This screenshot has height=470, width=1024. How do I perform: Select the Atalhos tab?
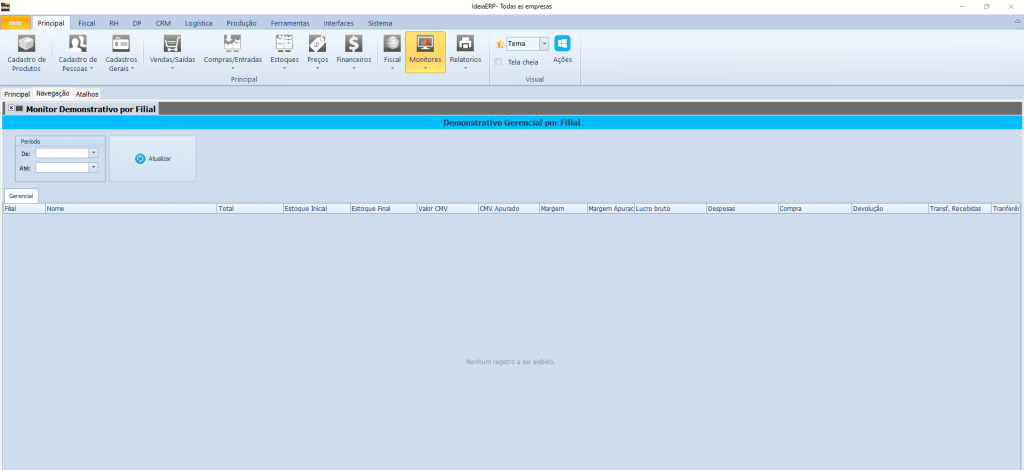coord(87,93)
